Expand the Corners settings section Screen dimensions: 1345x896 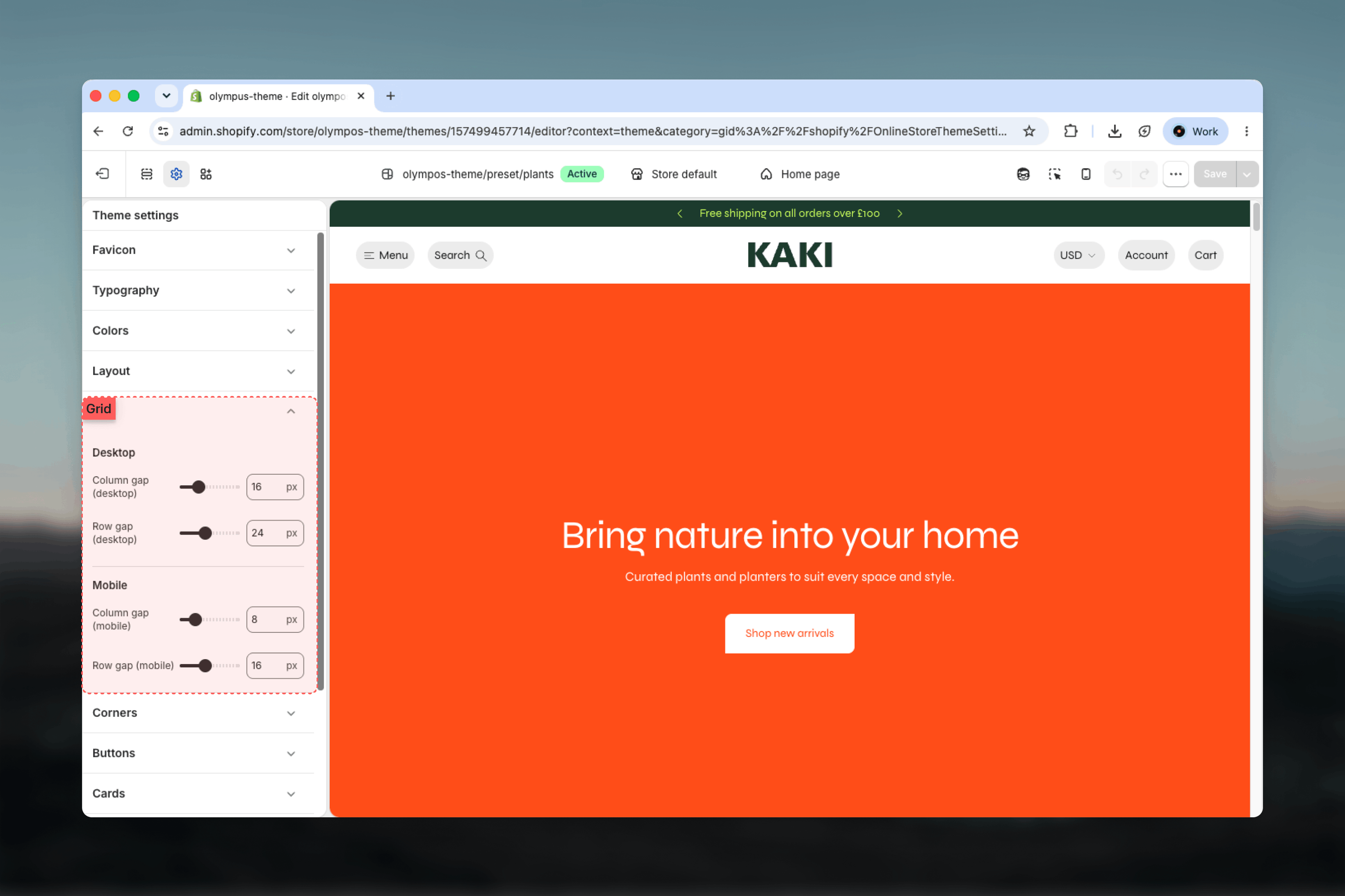tap(198, 713)
